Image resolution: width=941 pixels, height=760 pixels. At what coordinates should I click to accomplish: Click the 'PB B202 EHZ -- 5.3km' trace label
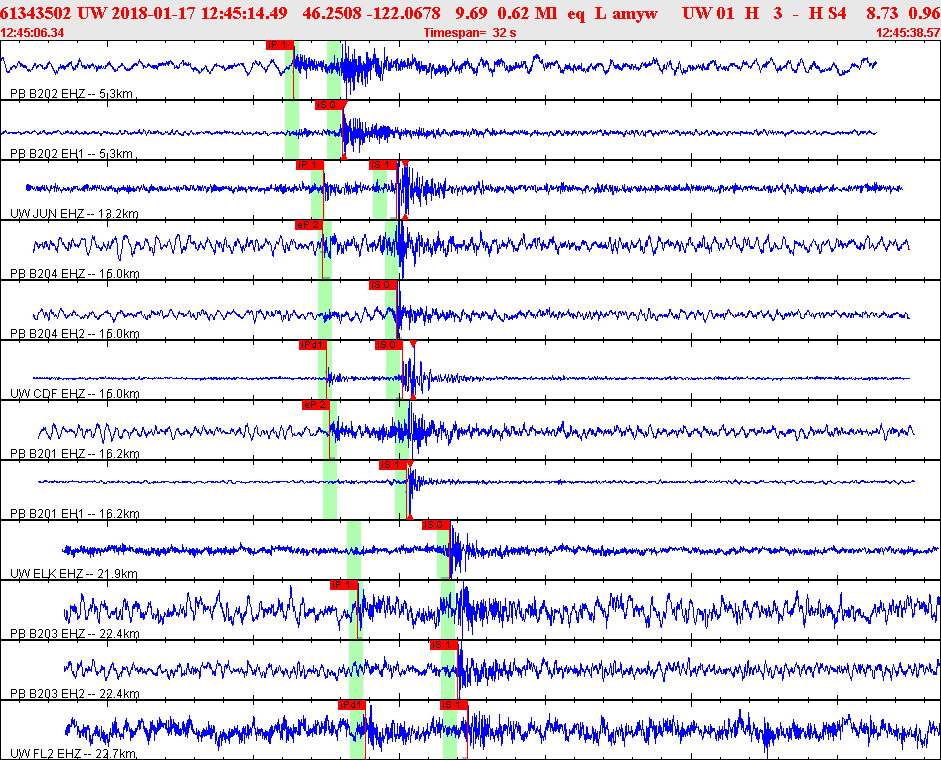coord(71,94)
